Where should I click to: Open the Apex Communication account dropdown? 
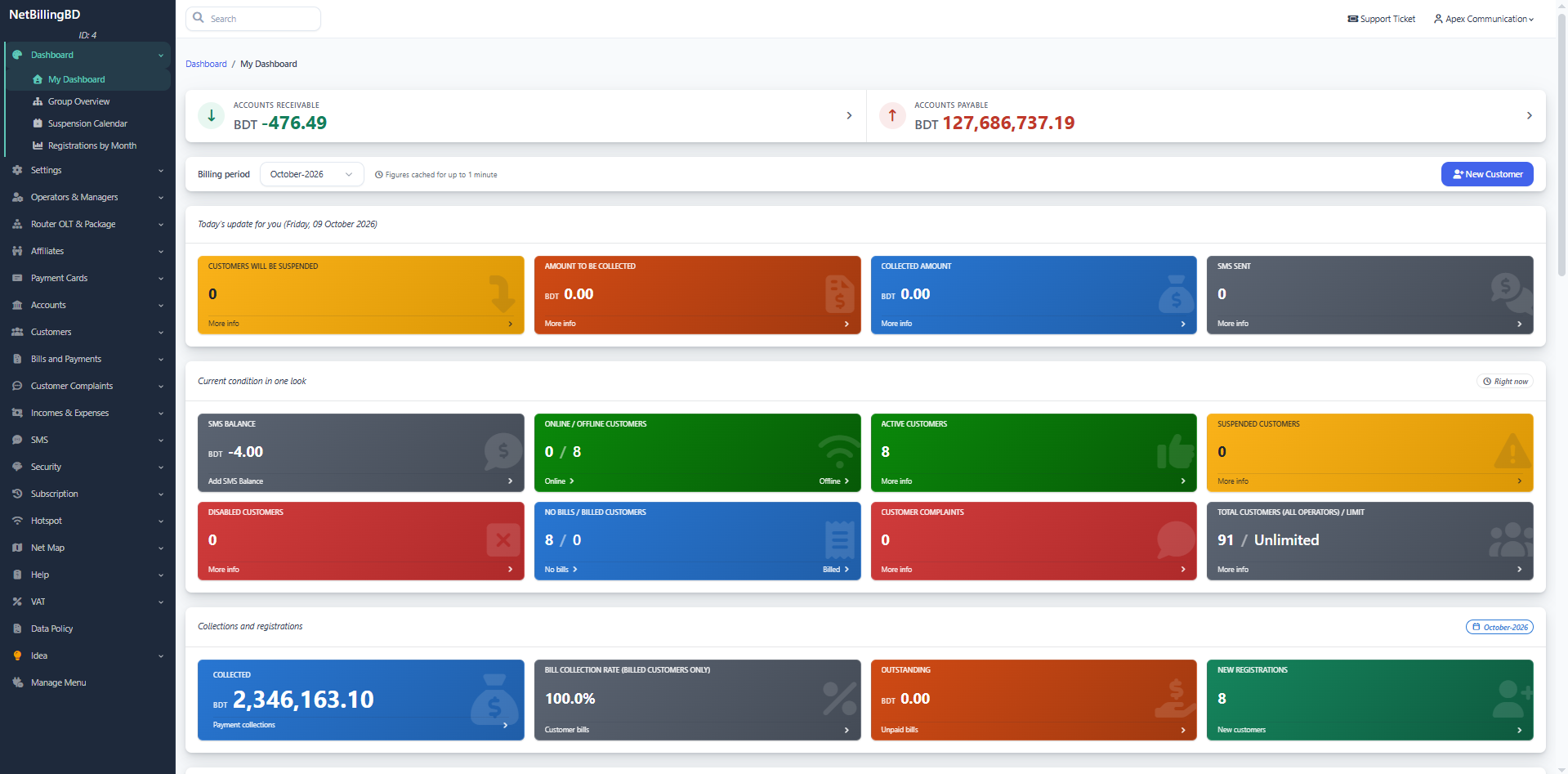click(x=1484, y=19)
